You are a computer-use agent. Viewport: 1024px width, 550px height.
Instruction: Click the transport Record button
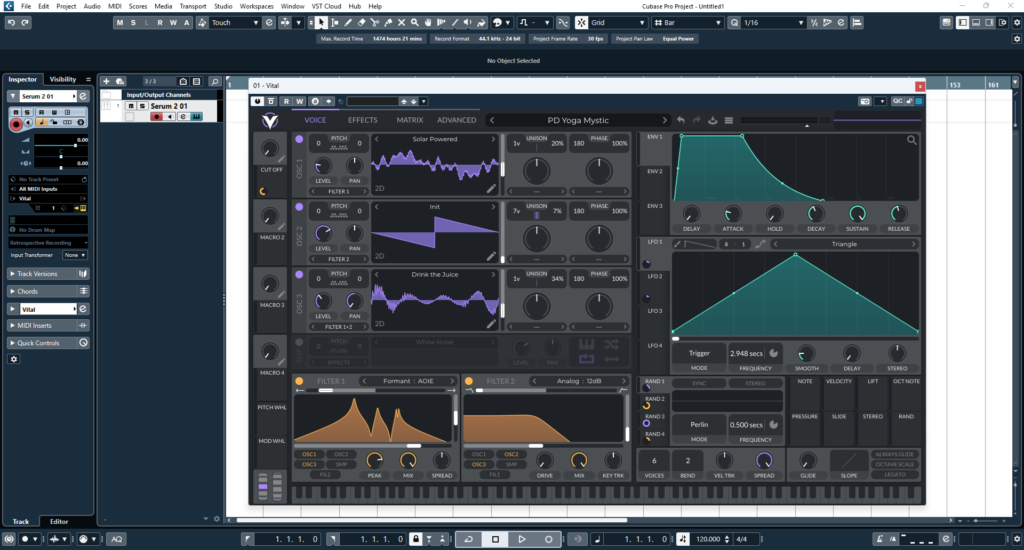point(548,539)
